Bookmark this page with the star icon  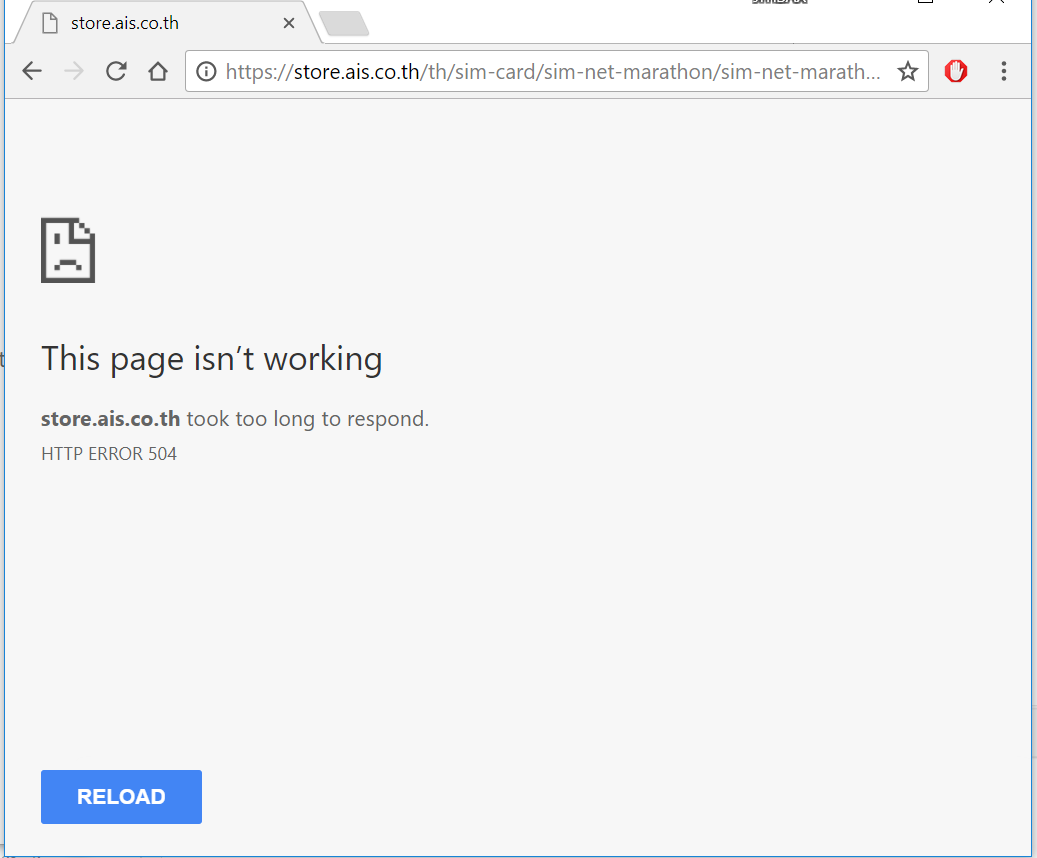[x=908, y=71]
